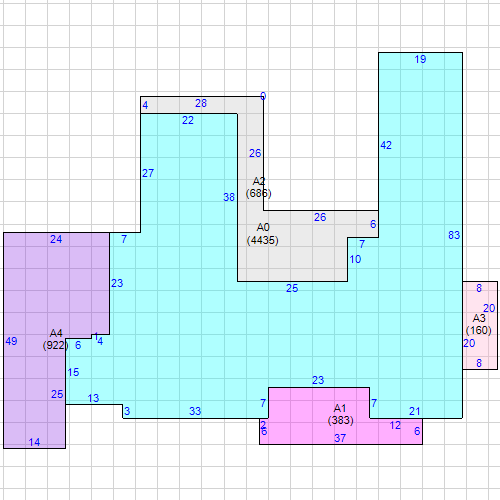Screen dimensions: 500x500
Task: Select the dimension value 21
Action: point(415,412)
